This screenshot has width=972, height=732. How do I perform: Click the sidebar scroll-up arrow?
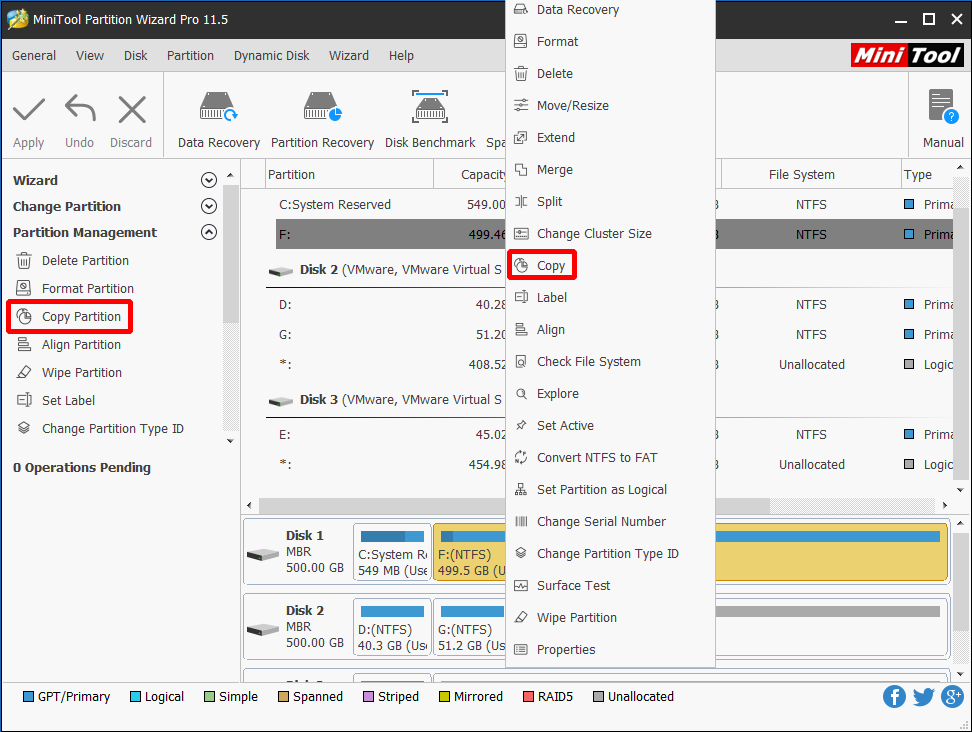click(230, 175)
